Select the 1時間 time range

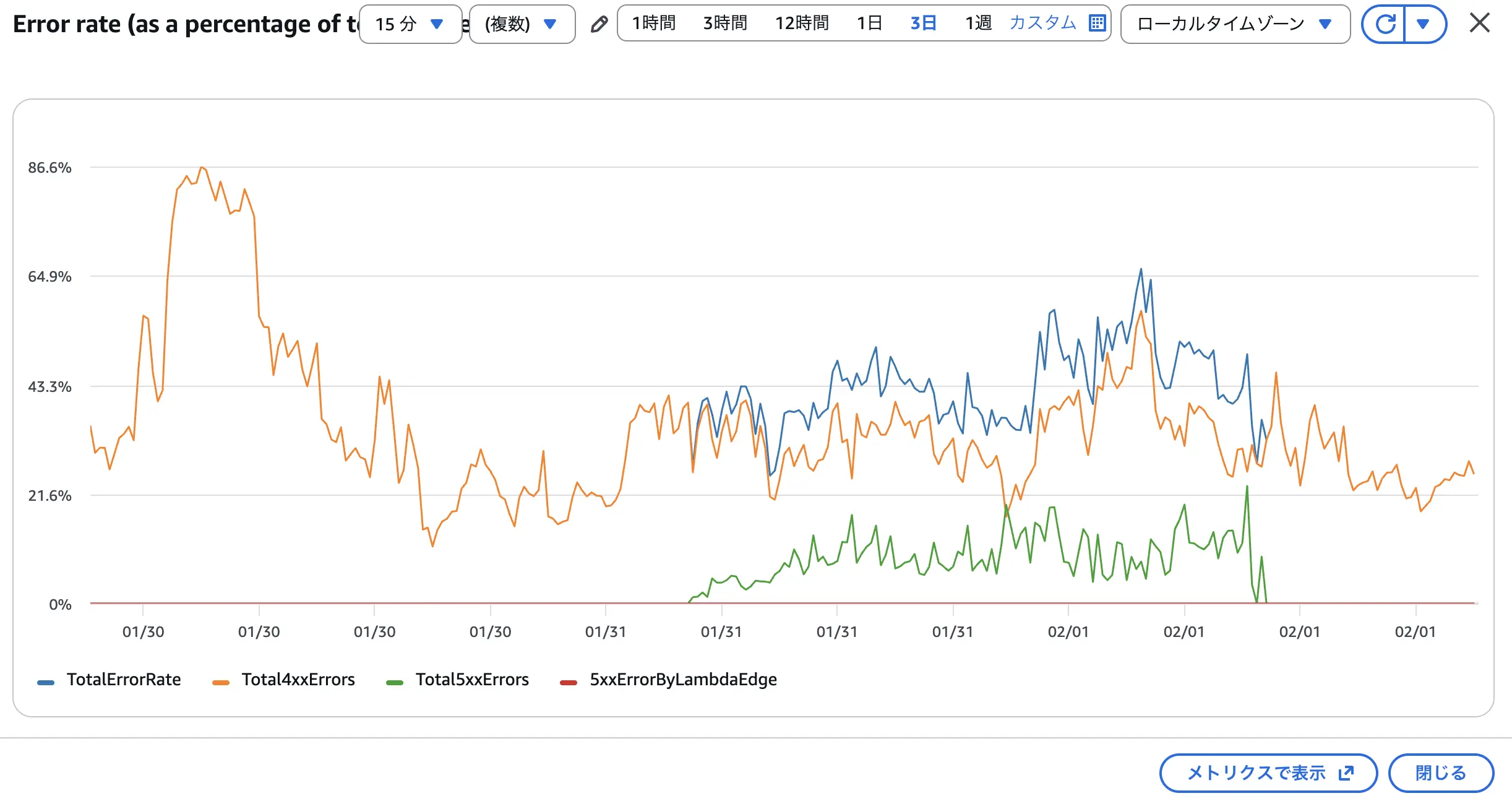click(653, 24)
